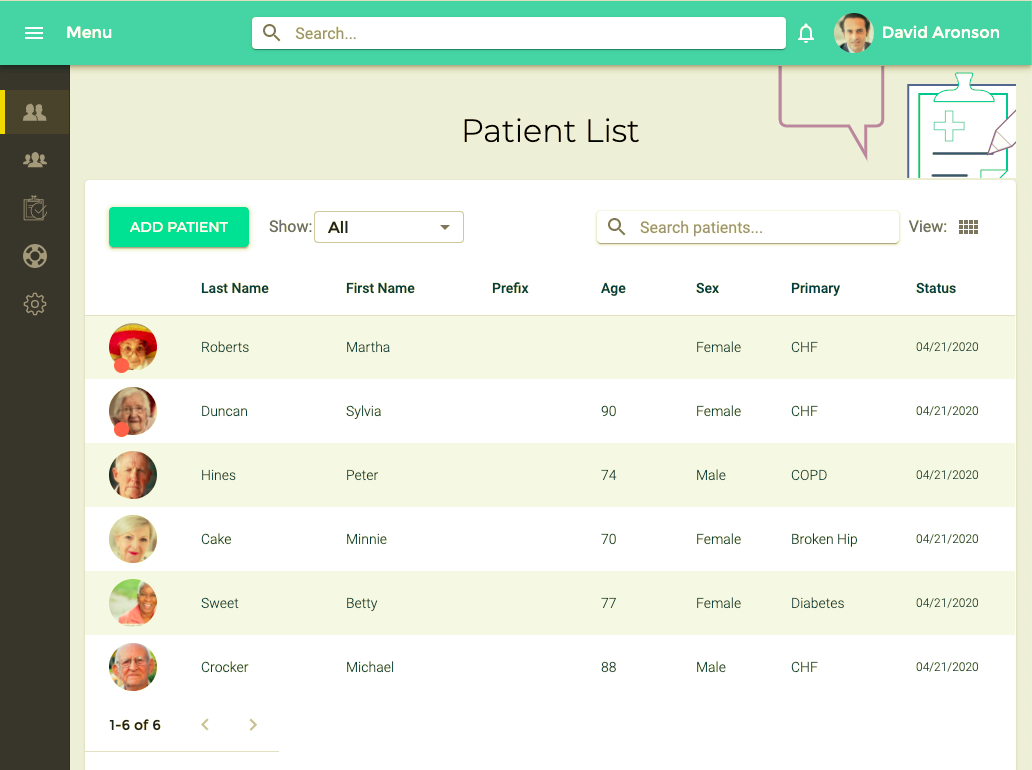Screen dimensions: 1032x770
Task: Open the clipboard tasks icon in sidebar
Action: [x=35, y=208]
